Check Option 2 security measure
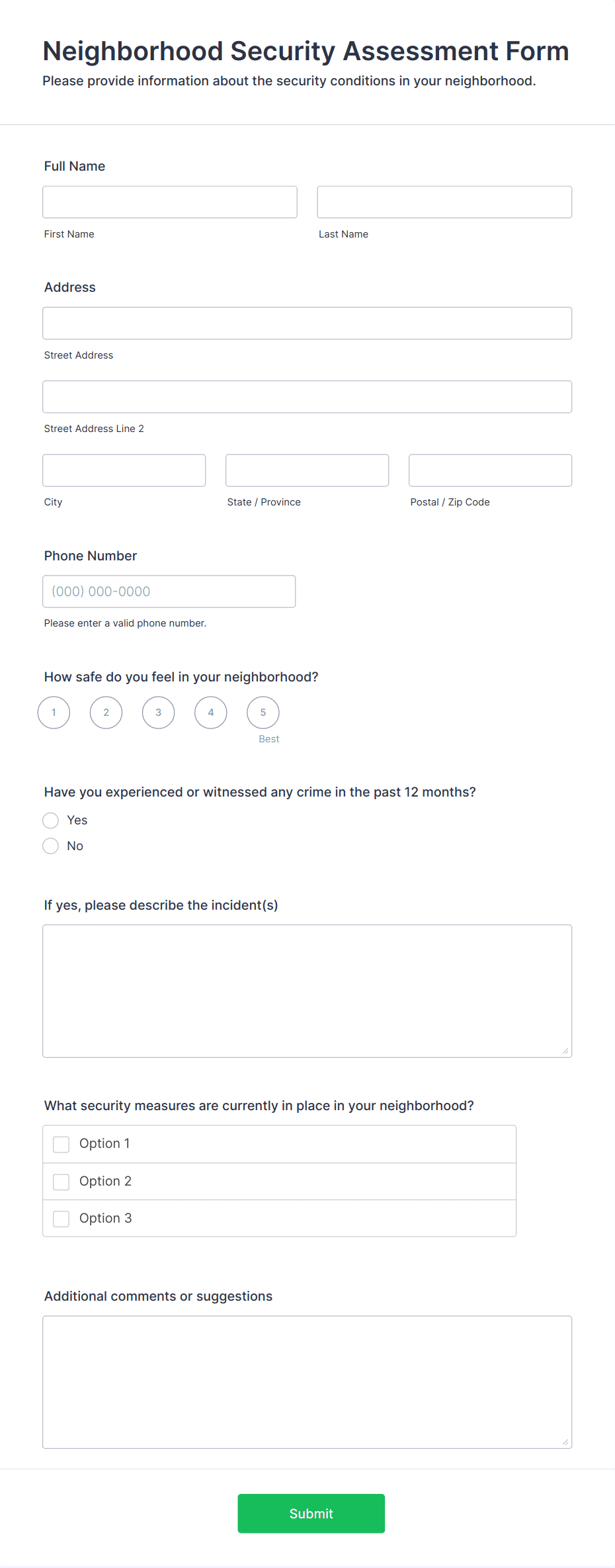615x1568 pixels. (61, 1181)
